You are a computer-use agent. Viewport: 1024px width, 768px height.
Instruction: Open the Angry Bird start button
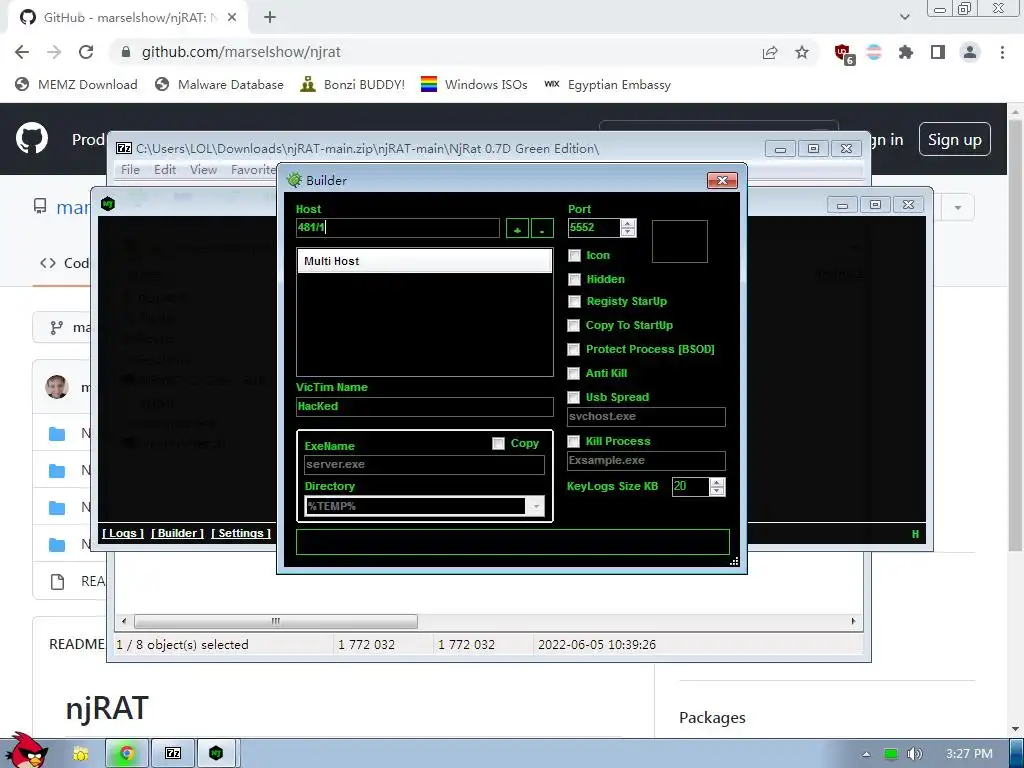pos(25,751)
